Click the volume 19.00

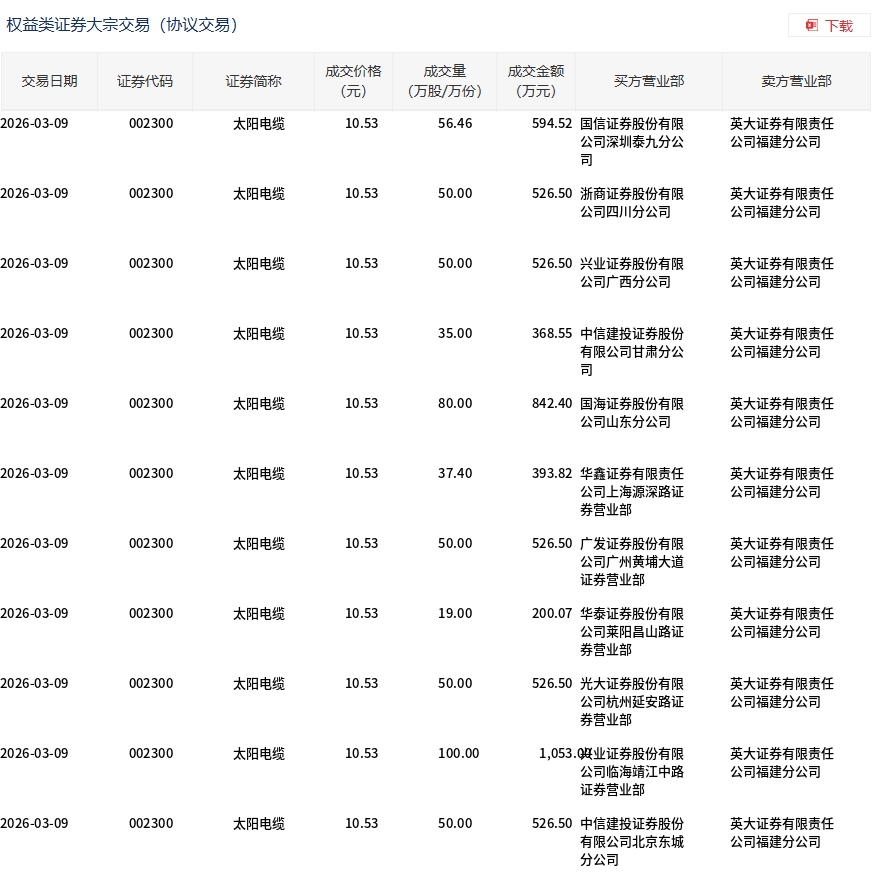tap(455, 614)
